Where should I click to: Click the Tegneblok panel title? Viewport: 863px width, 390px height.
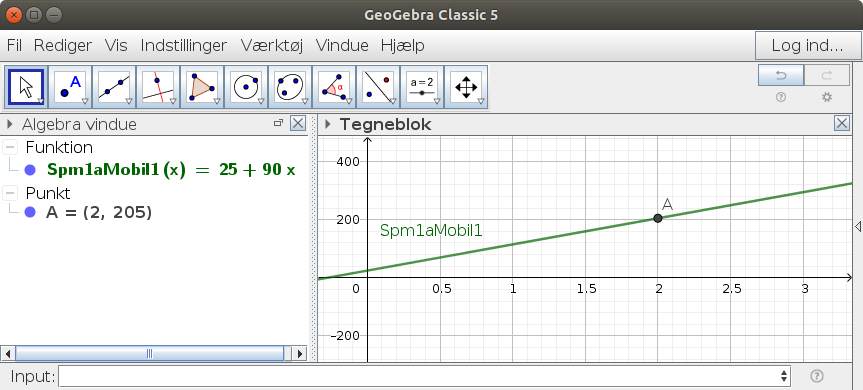click(385, 124)
